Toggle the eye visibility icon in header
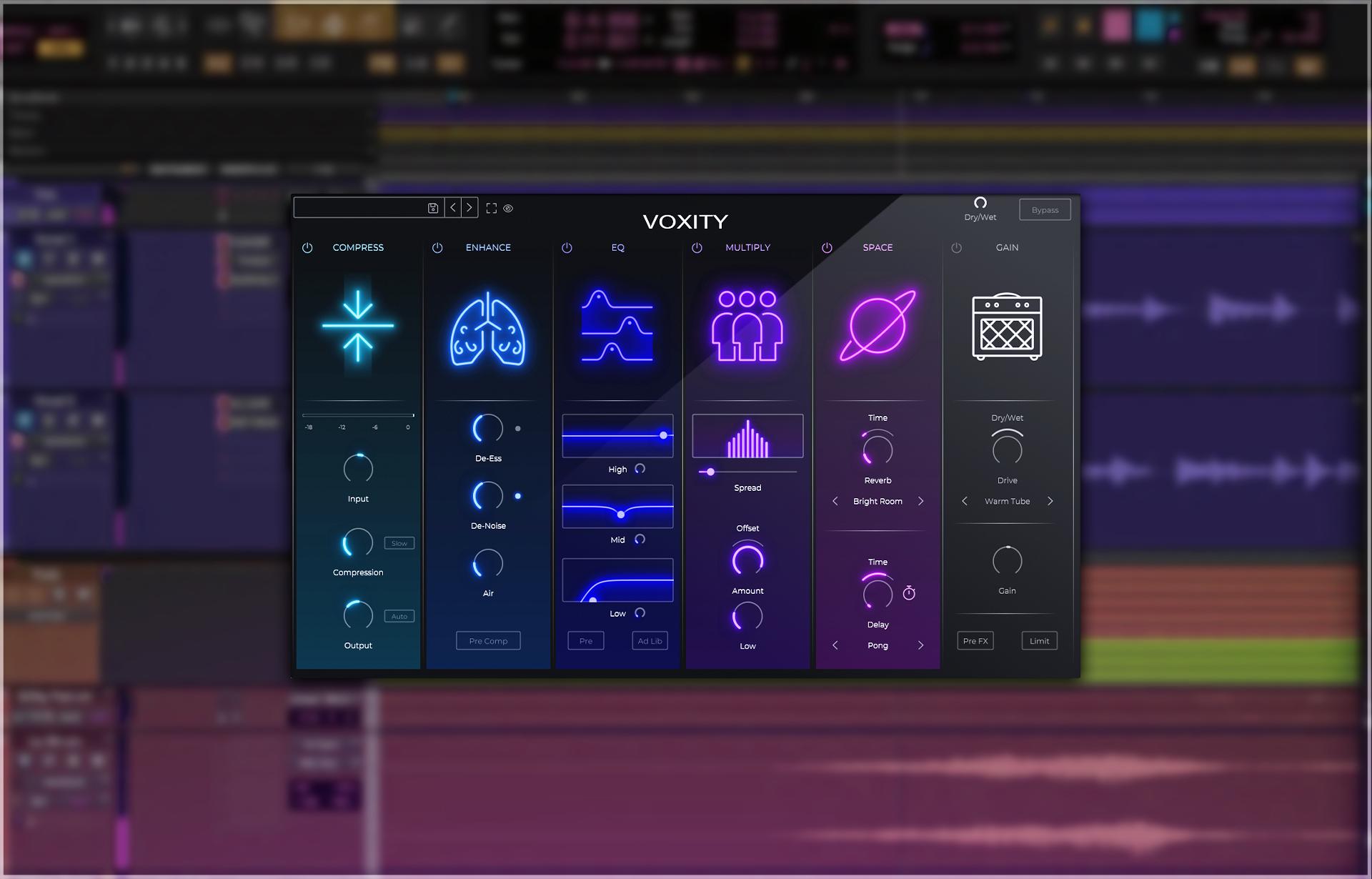Viewport: 1372px width, 879px height. [508, 209]
